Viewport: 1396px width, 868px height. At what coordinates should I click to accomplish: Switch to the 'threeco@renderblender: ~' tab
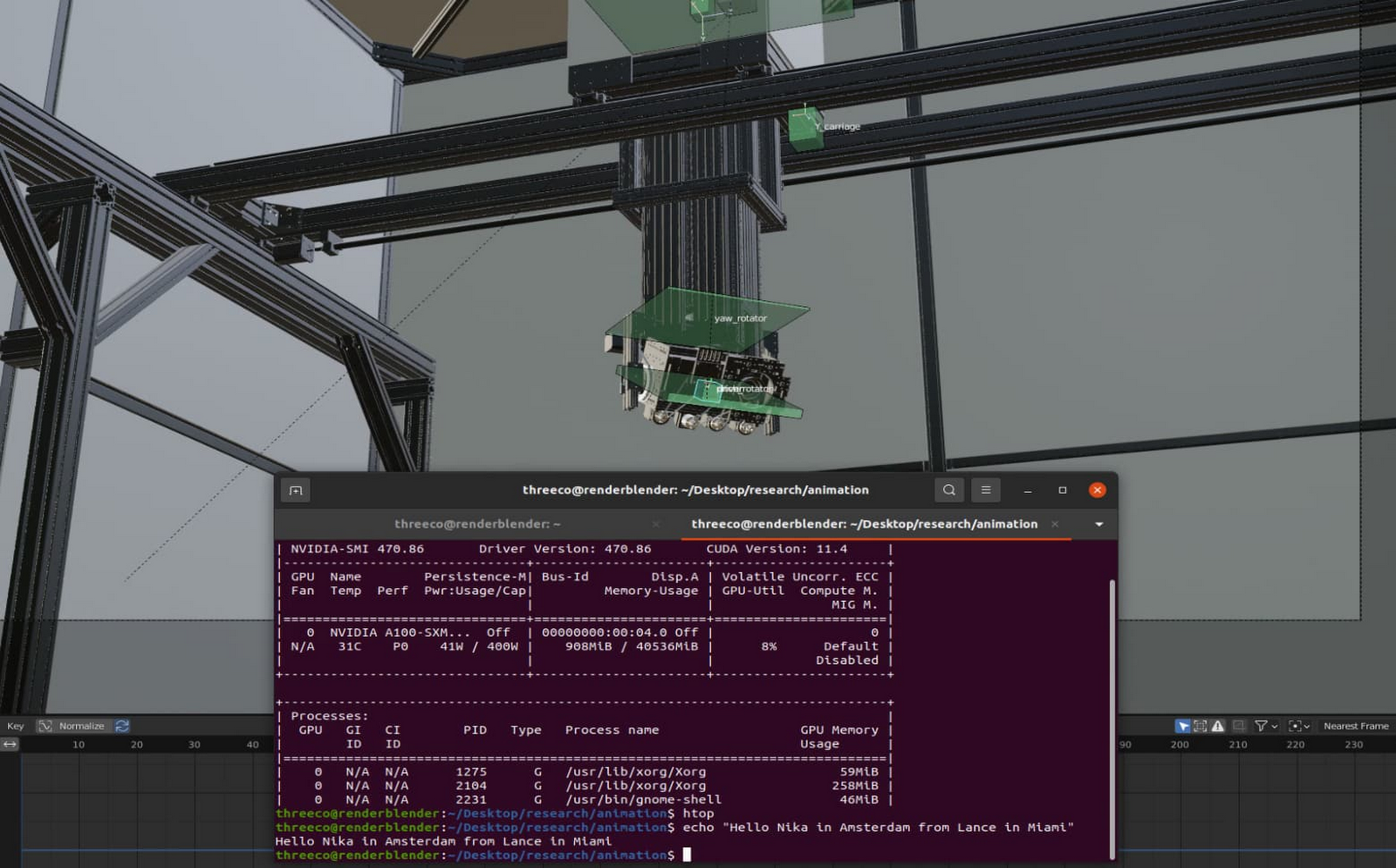(x=477, y=524)
